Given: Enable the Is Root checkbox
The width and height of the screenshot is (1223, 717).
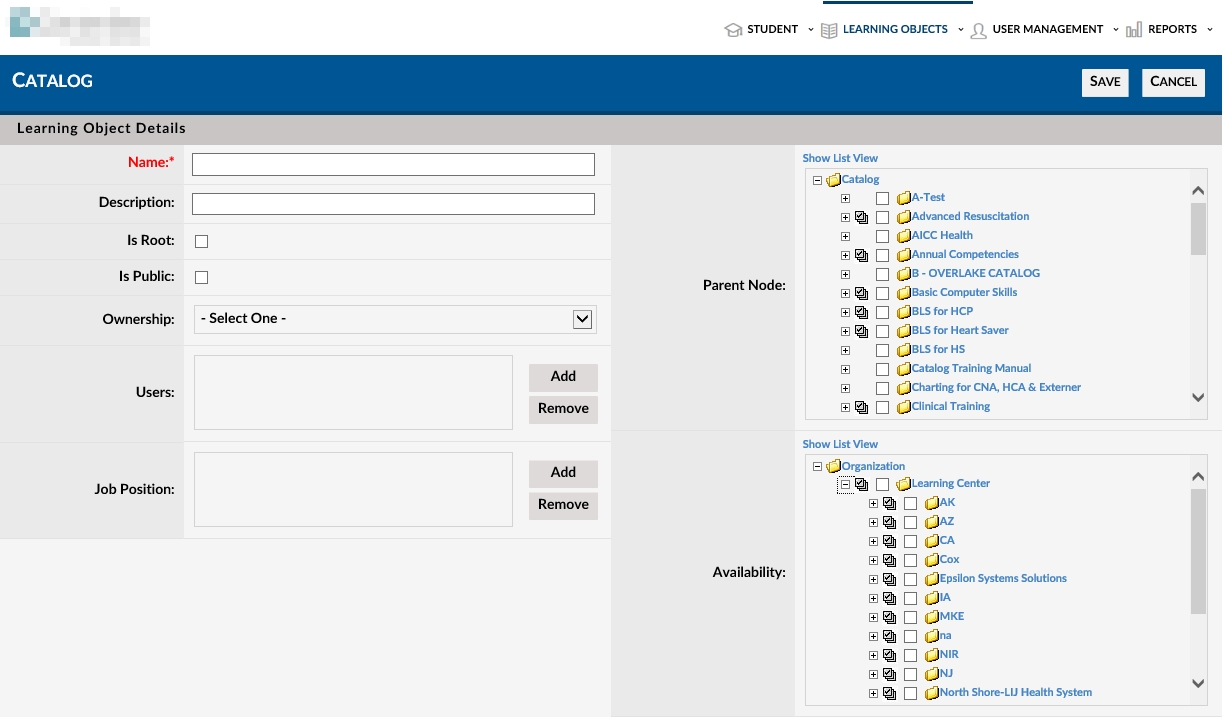Looking at the screenshot, I should (x=201, y=241).
